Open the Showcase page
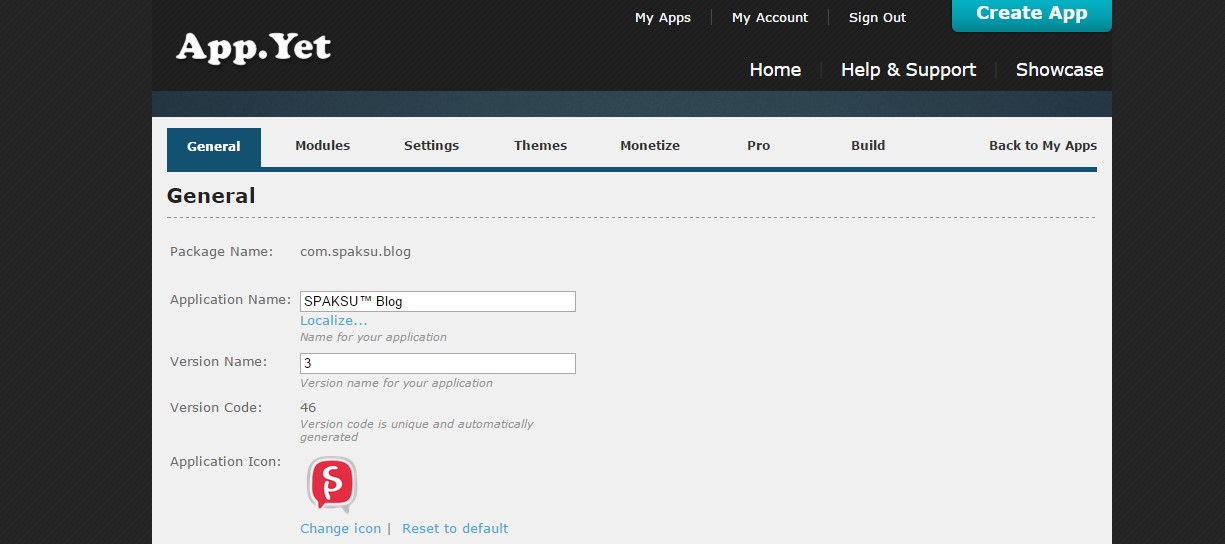 click(1060, 70)
